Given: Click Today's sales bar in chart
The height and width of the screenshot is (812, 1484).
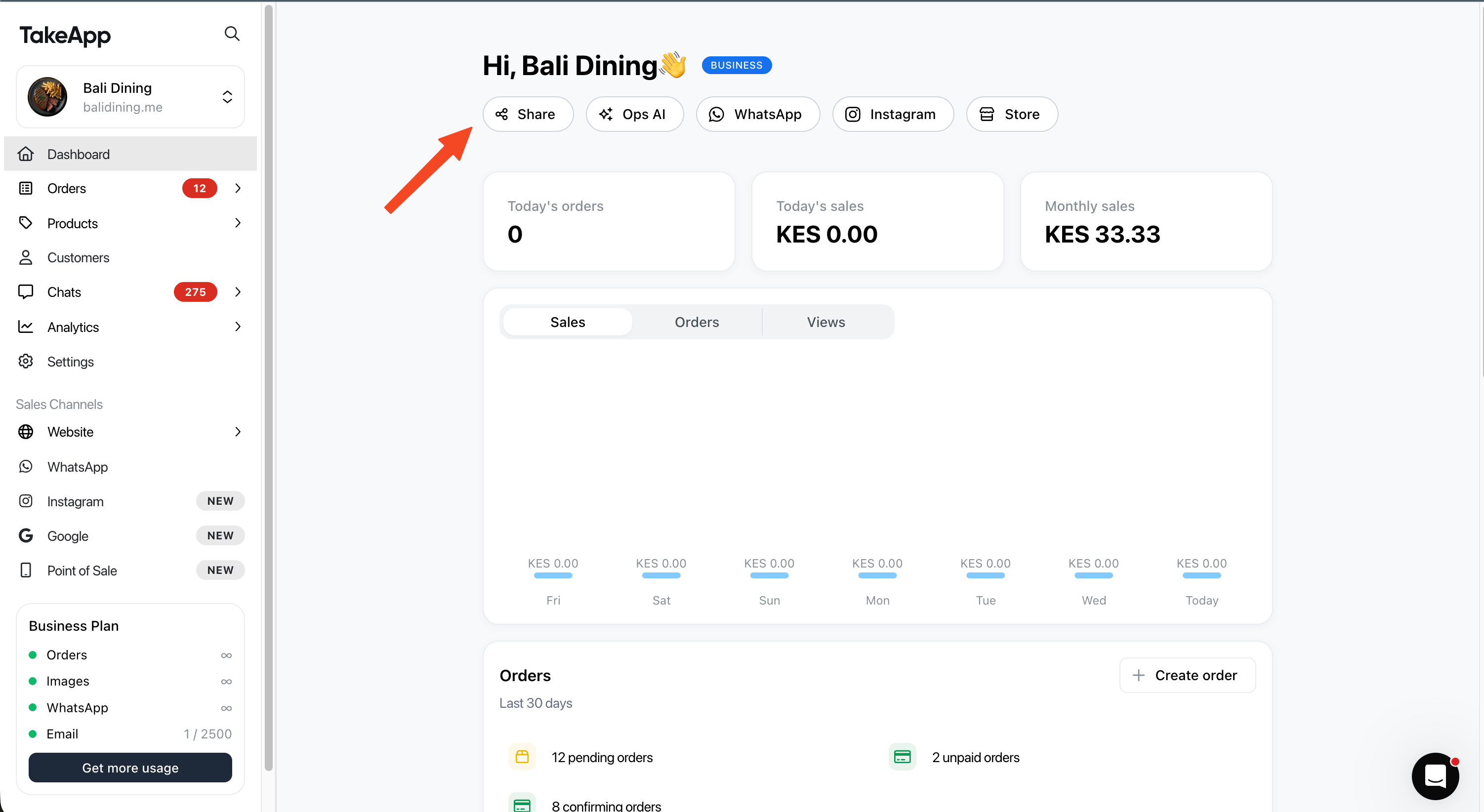Looking at the screenshot, I should tap(1201, 575).
